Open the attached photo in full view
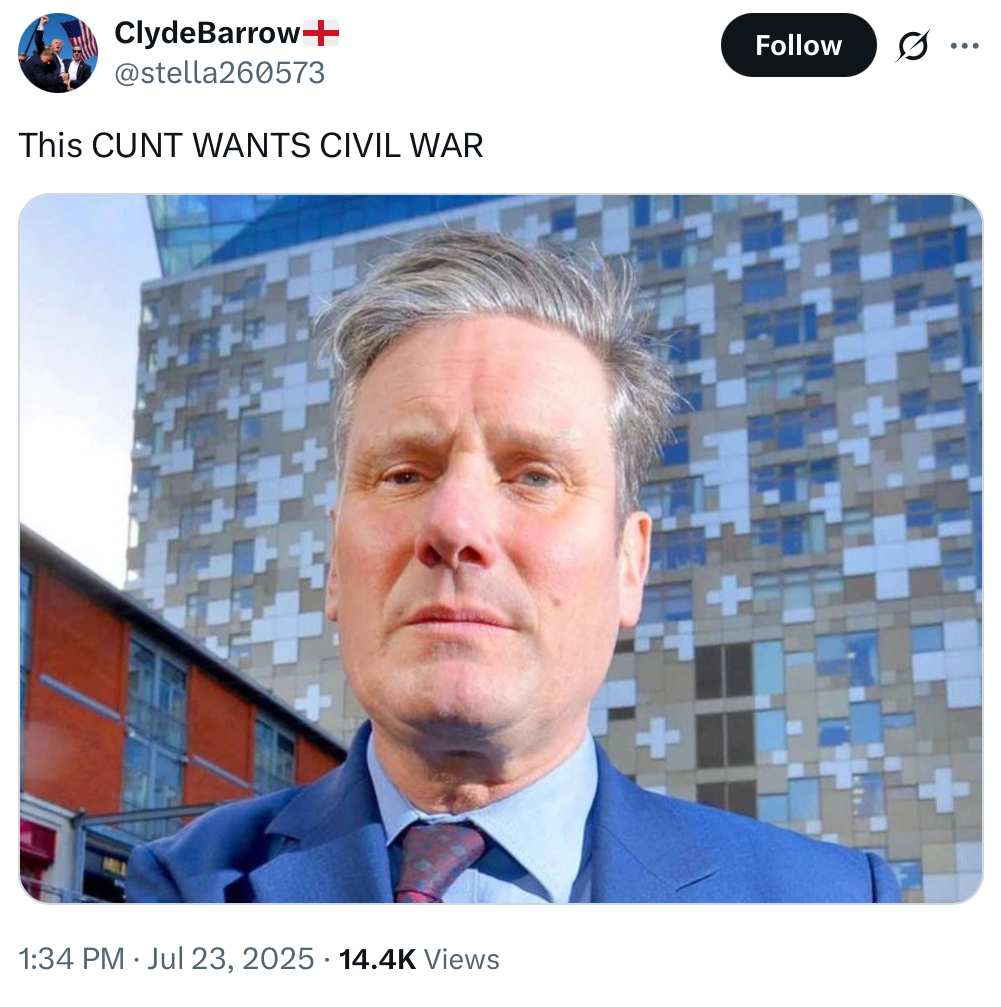1001x1007 pixels. point(501,549)
